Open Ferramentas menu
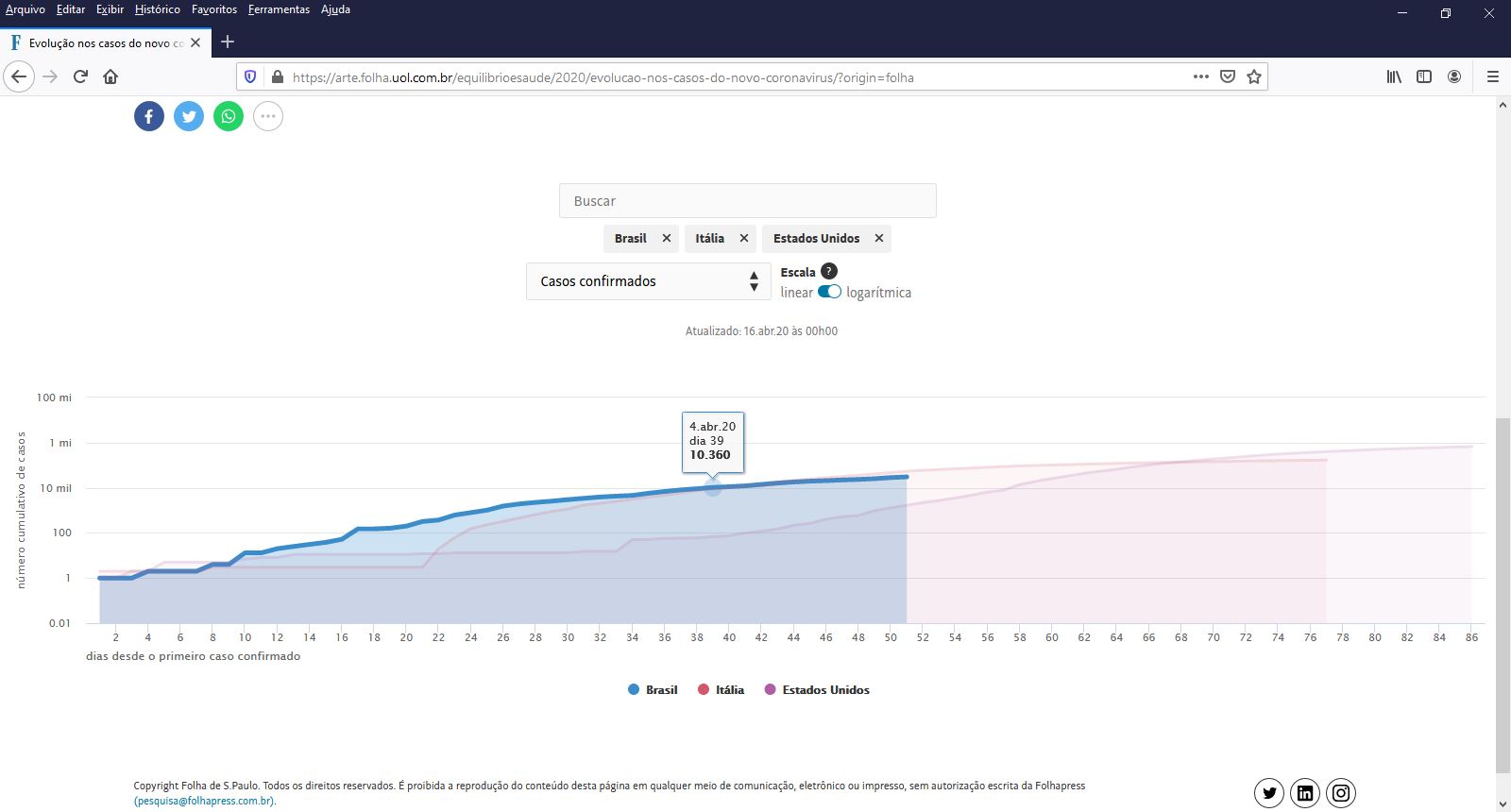This screenshot has width=1511, height=812. tap(279, 9)
